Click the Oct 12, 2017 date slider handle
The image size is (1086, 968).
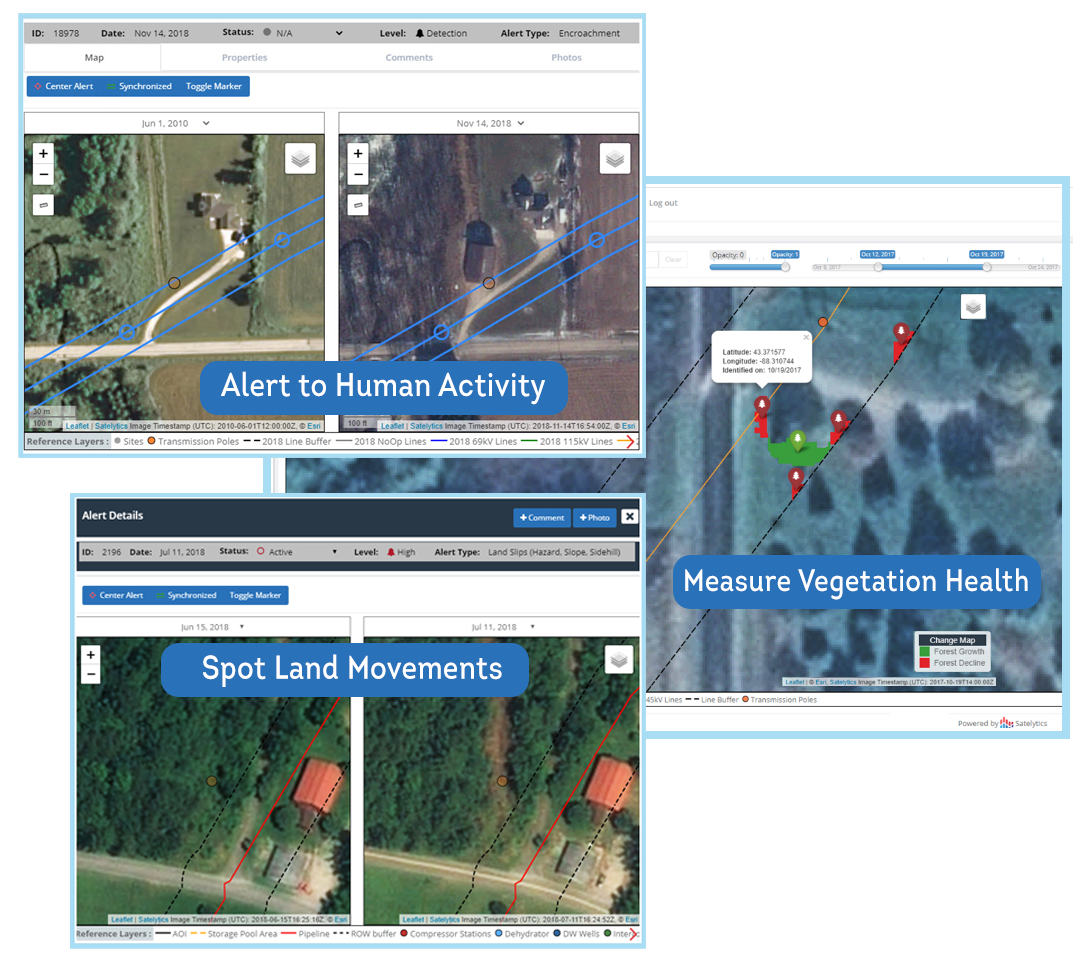point(878,267)
